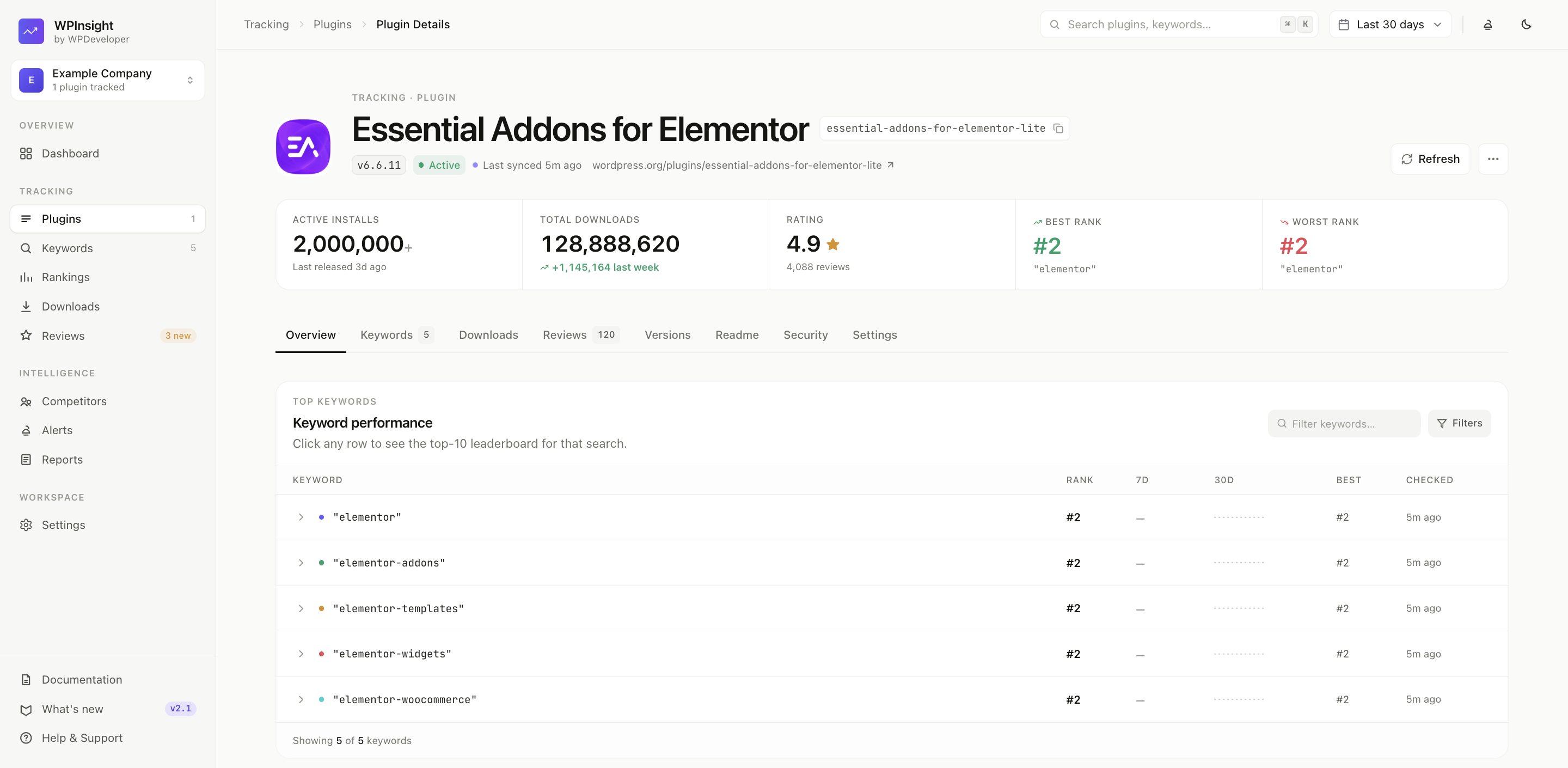The height and width of the screenshot is (768, 1568).
Task: Switch to the plugin Settings tab
Action: point(875,335)
